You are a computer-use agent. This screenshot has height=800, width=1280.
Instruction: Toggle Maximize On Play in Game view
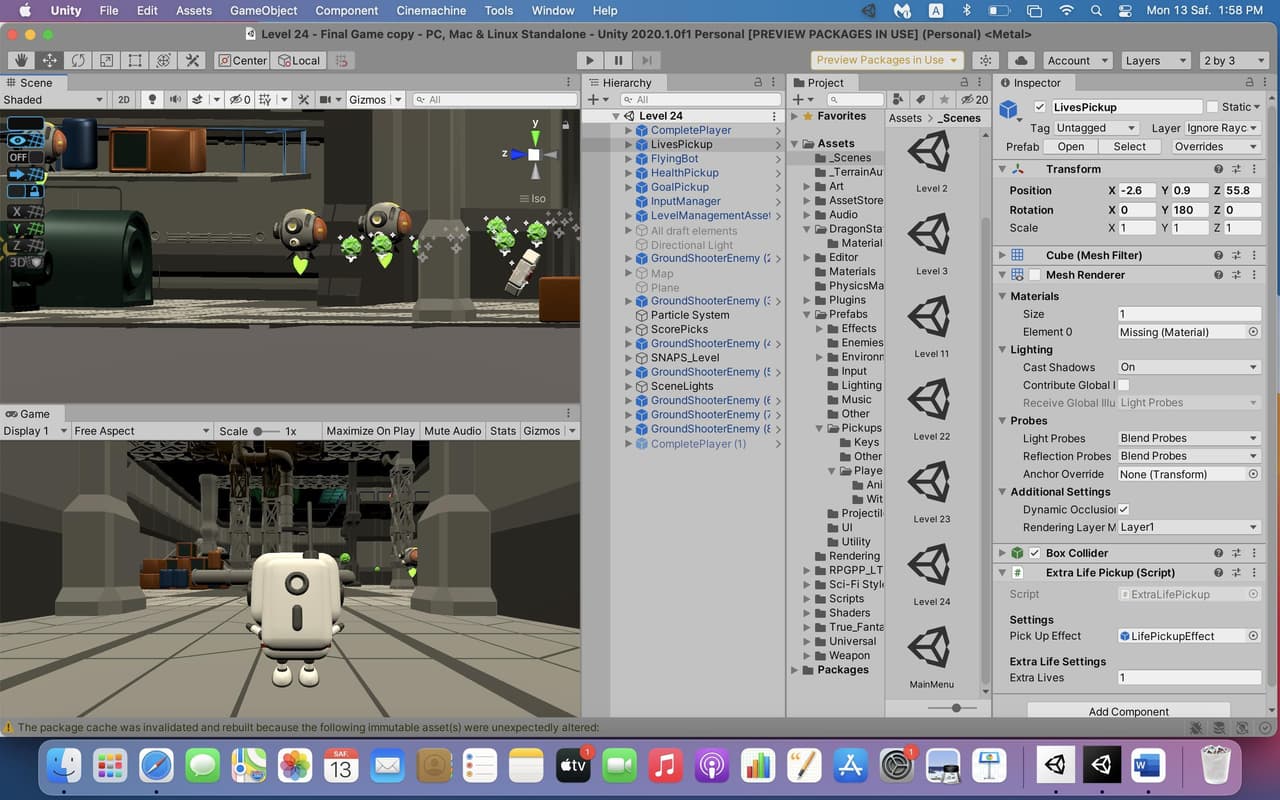click(370, 431)
